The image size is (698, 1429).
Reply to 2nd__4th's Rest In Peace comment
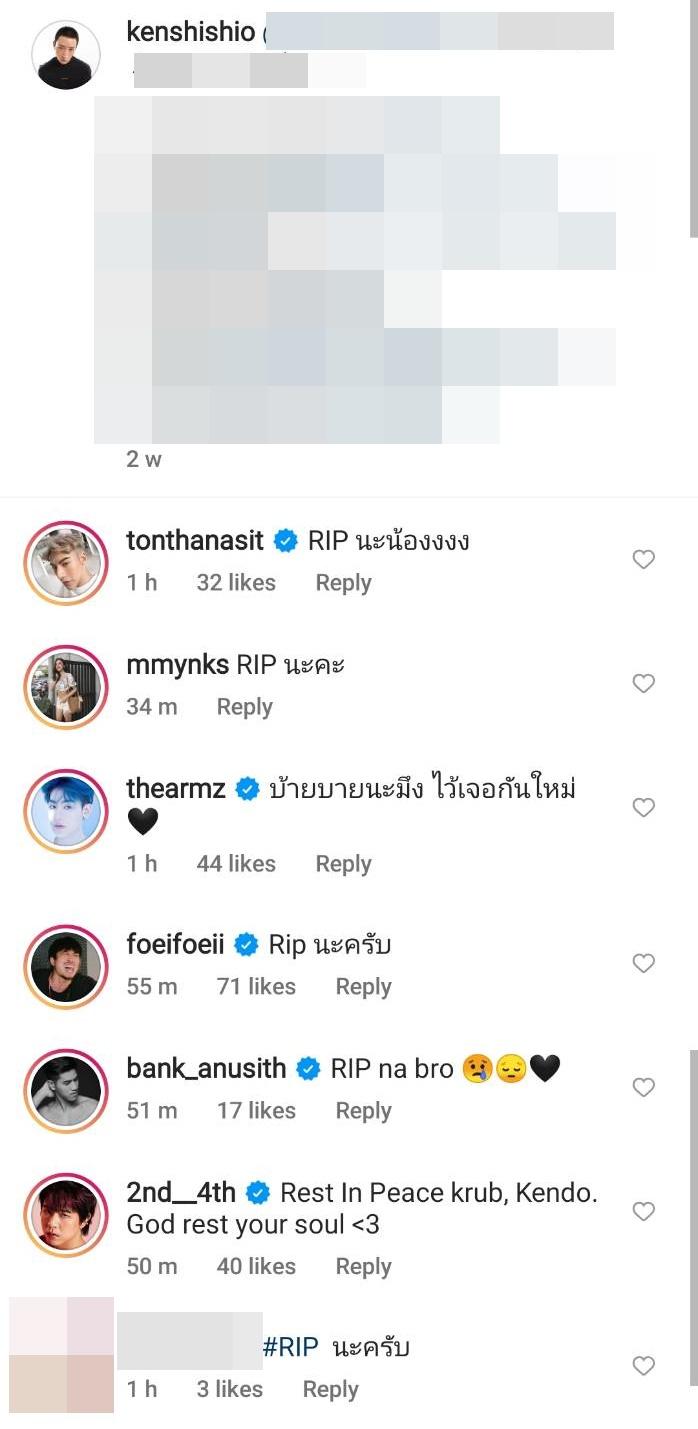(363, 1267)
